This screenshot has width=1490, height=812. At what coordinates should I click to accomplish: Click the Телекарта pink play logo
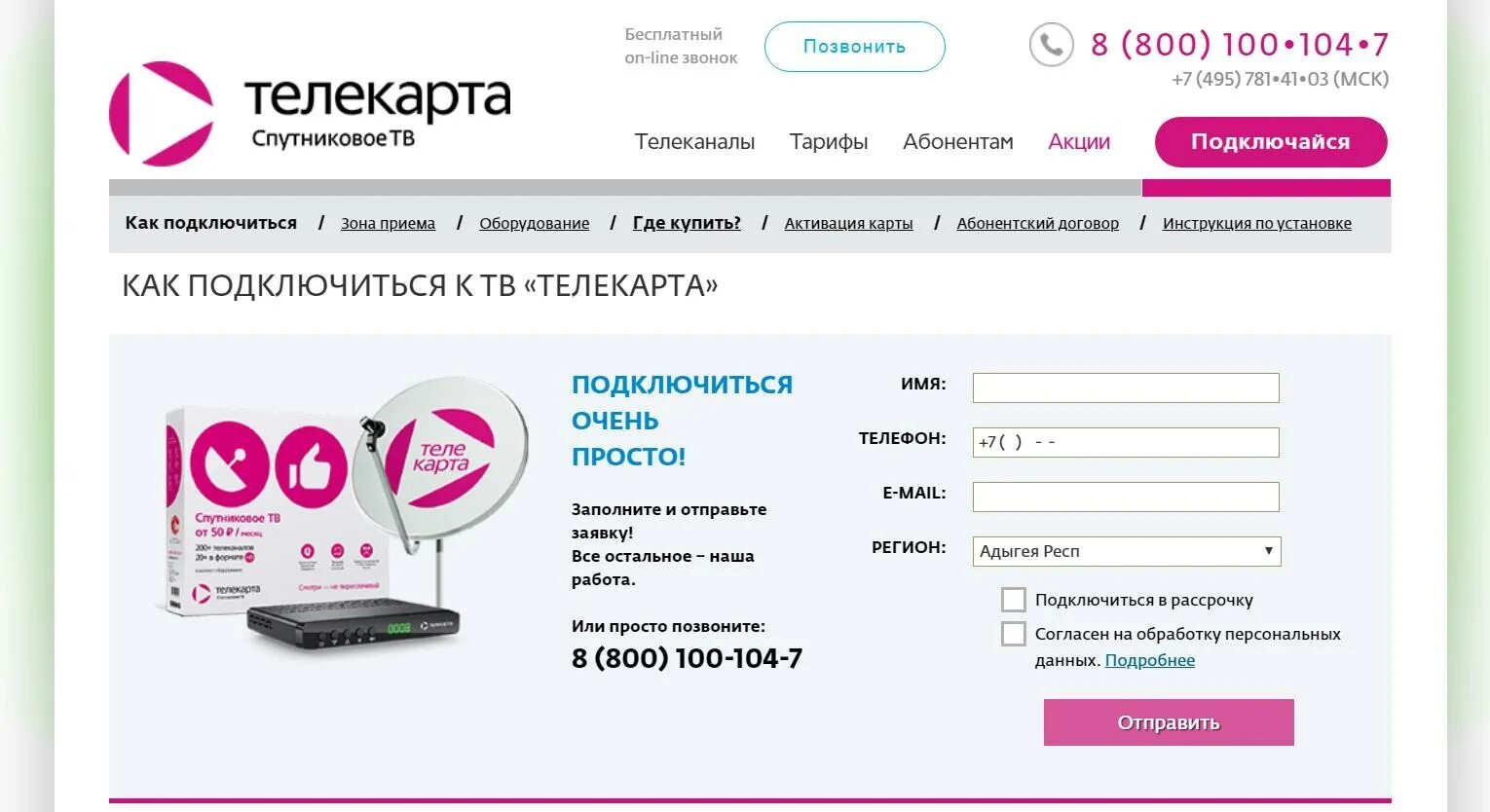[162, 114]
